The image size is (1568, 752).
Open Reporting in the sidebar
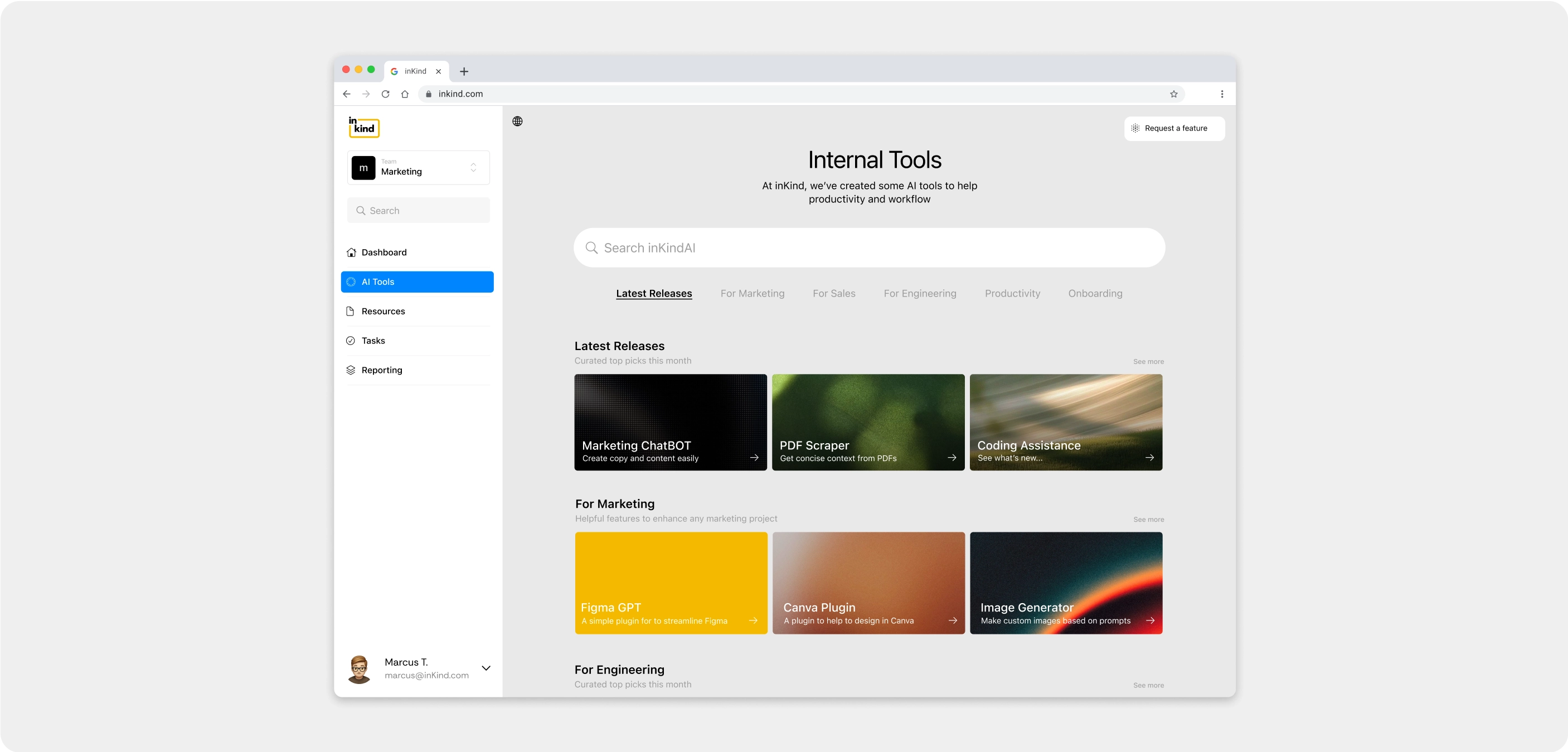[418, 370]
